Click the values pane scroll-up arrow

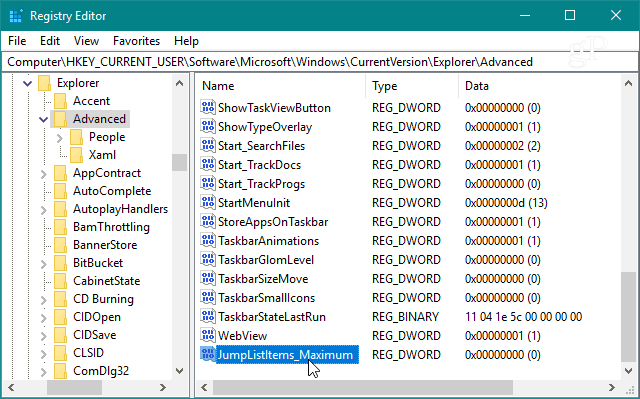(x=628, y=83)
